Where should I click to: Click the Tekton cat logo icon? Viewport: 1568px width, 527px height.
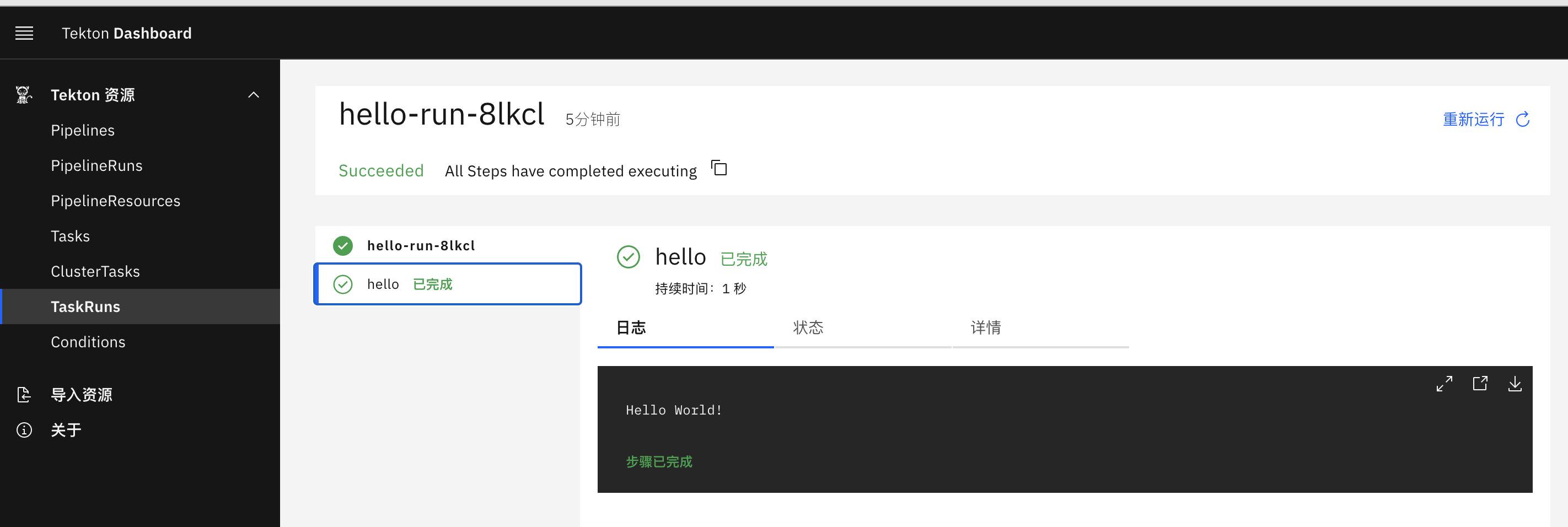point(24,95)
